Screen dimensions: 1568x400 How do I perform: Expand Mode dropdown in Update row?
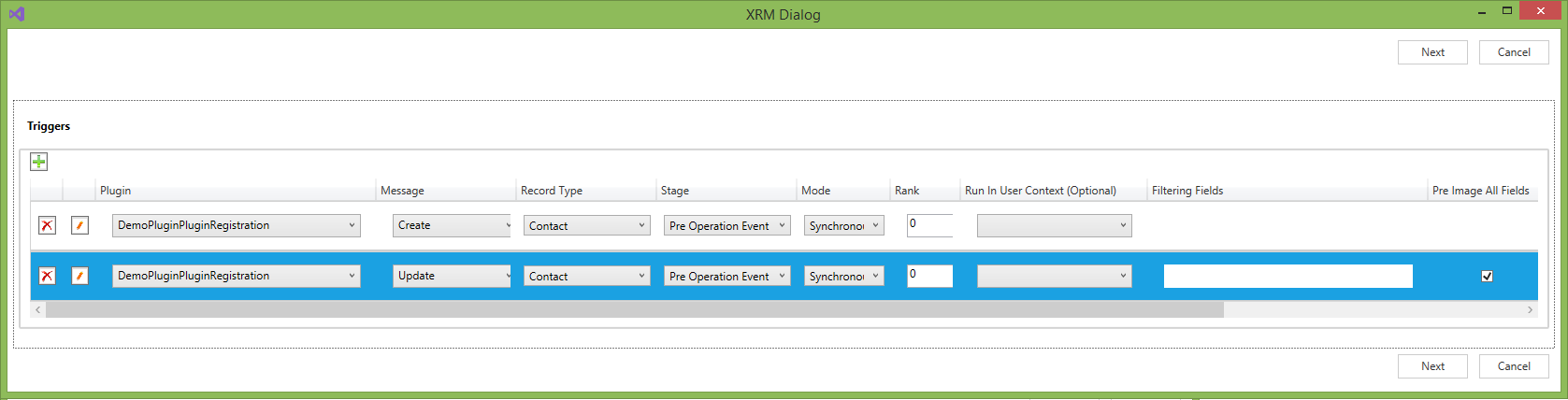843,276
